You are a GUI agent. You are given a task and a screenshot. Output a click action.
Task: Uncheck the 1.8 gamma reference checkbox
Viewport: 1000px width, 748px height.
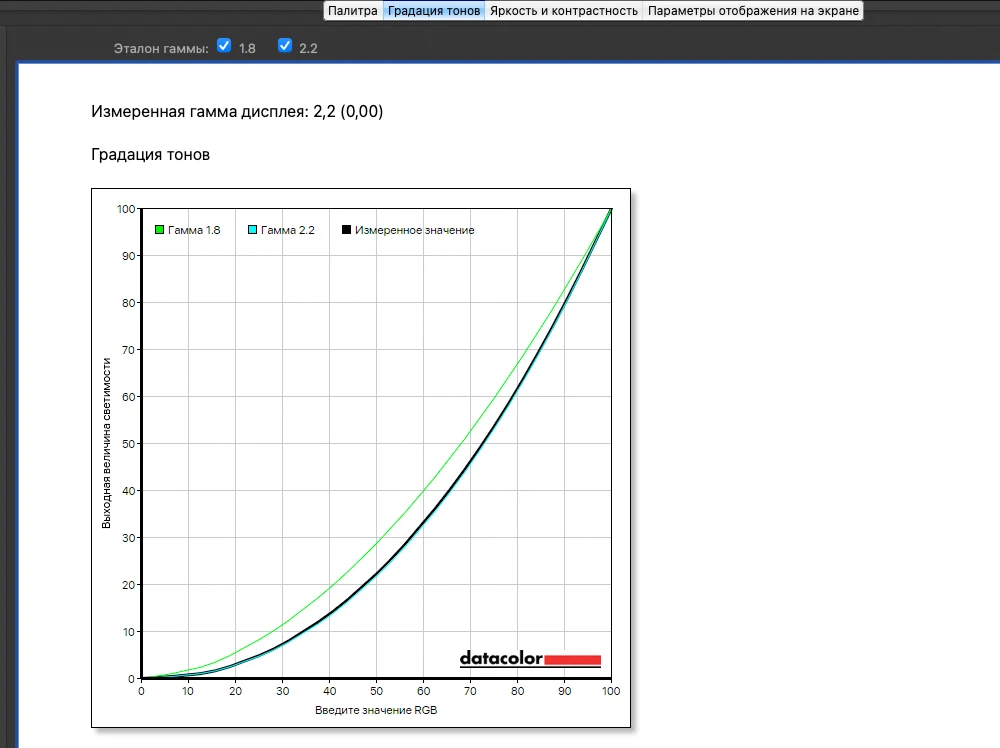click(x=224, y=46)
